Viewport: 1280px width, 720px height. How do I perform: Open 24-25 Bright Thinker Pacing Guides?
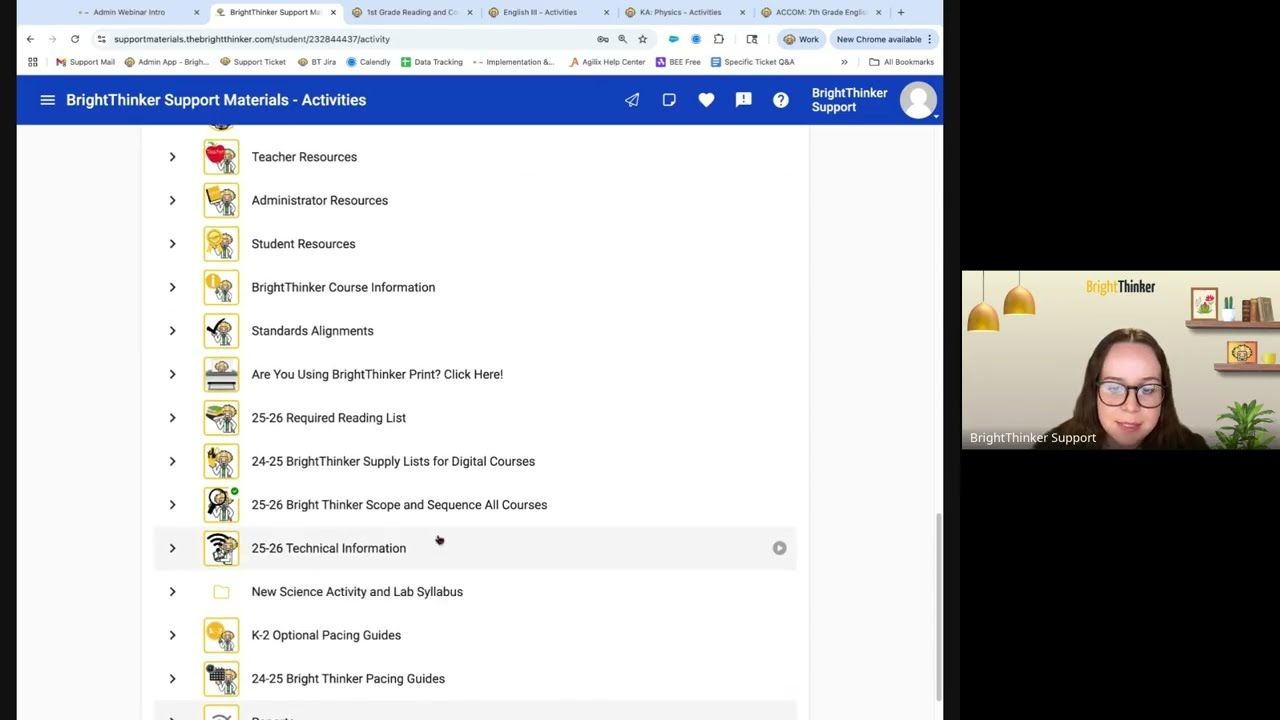[348, 679]
